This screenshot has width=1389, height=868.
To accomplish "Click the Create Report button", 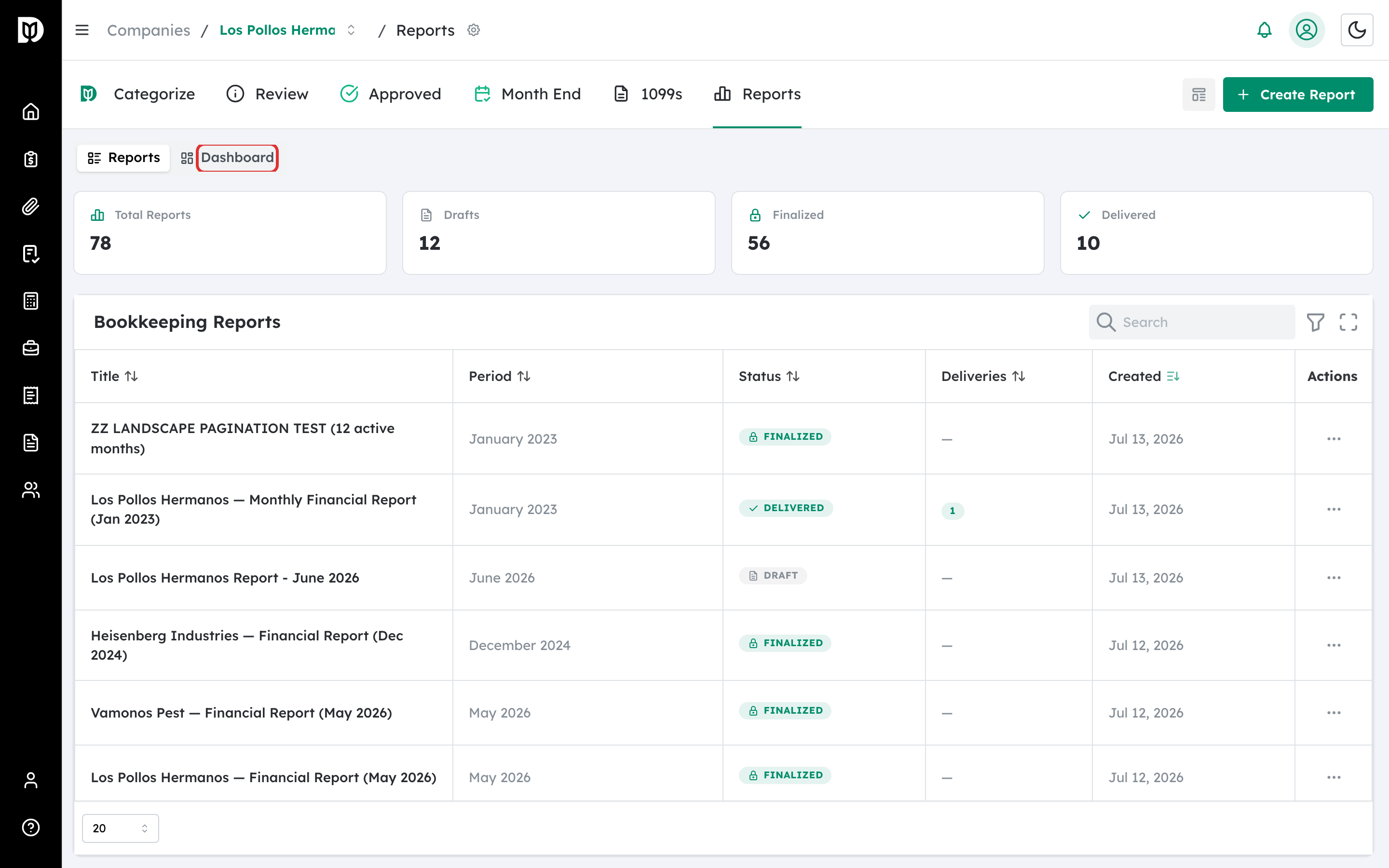I will coord(1298,95).
